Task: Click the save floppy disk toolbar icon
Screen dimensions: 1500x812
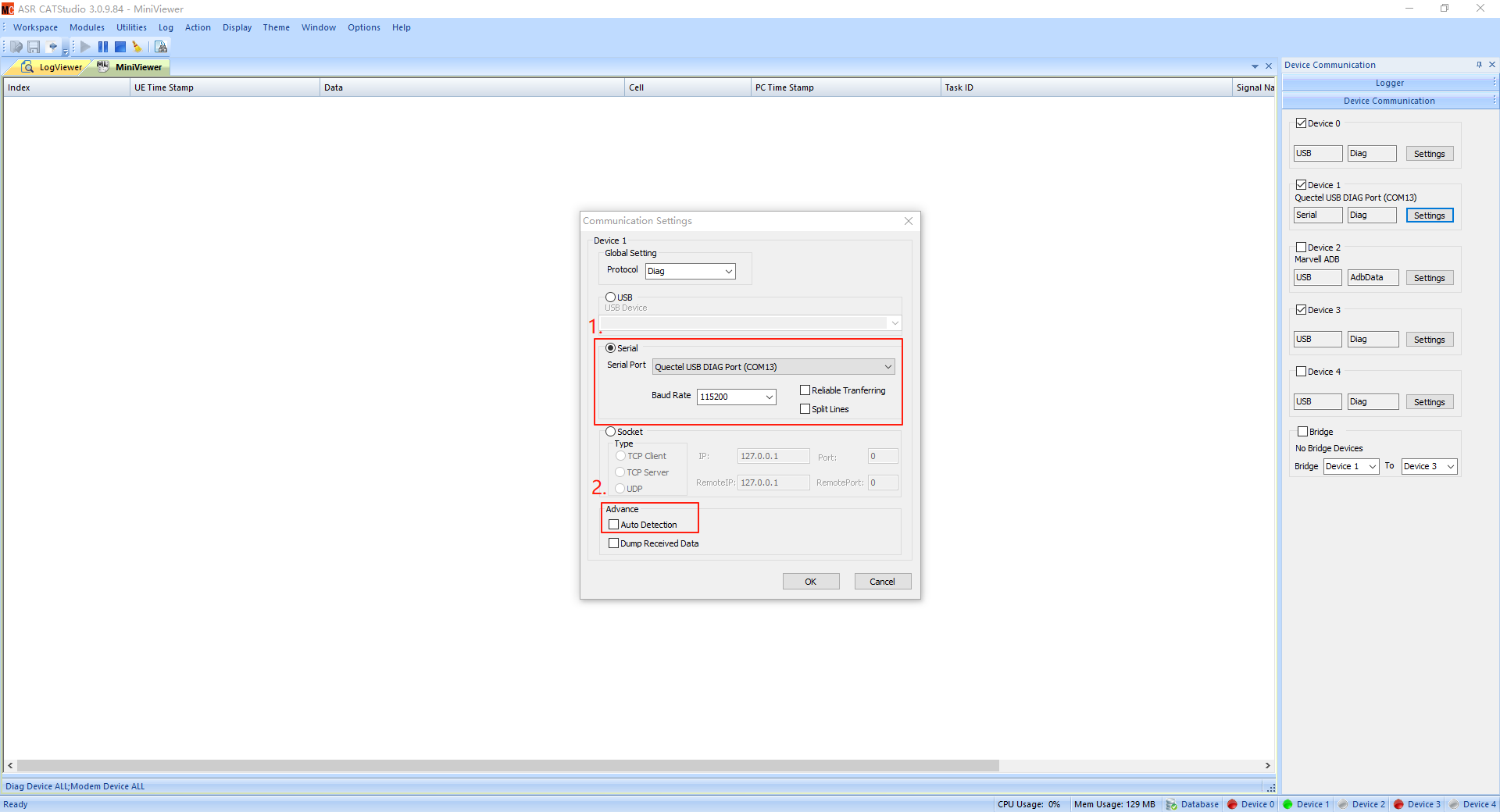Action: 34,47
